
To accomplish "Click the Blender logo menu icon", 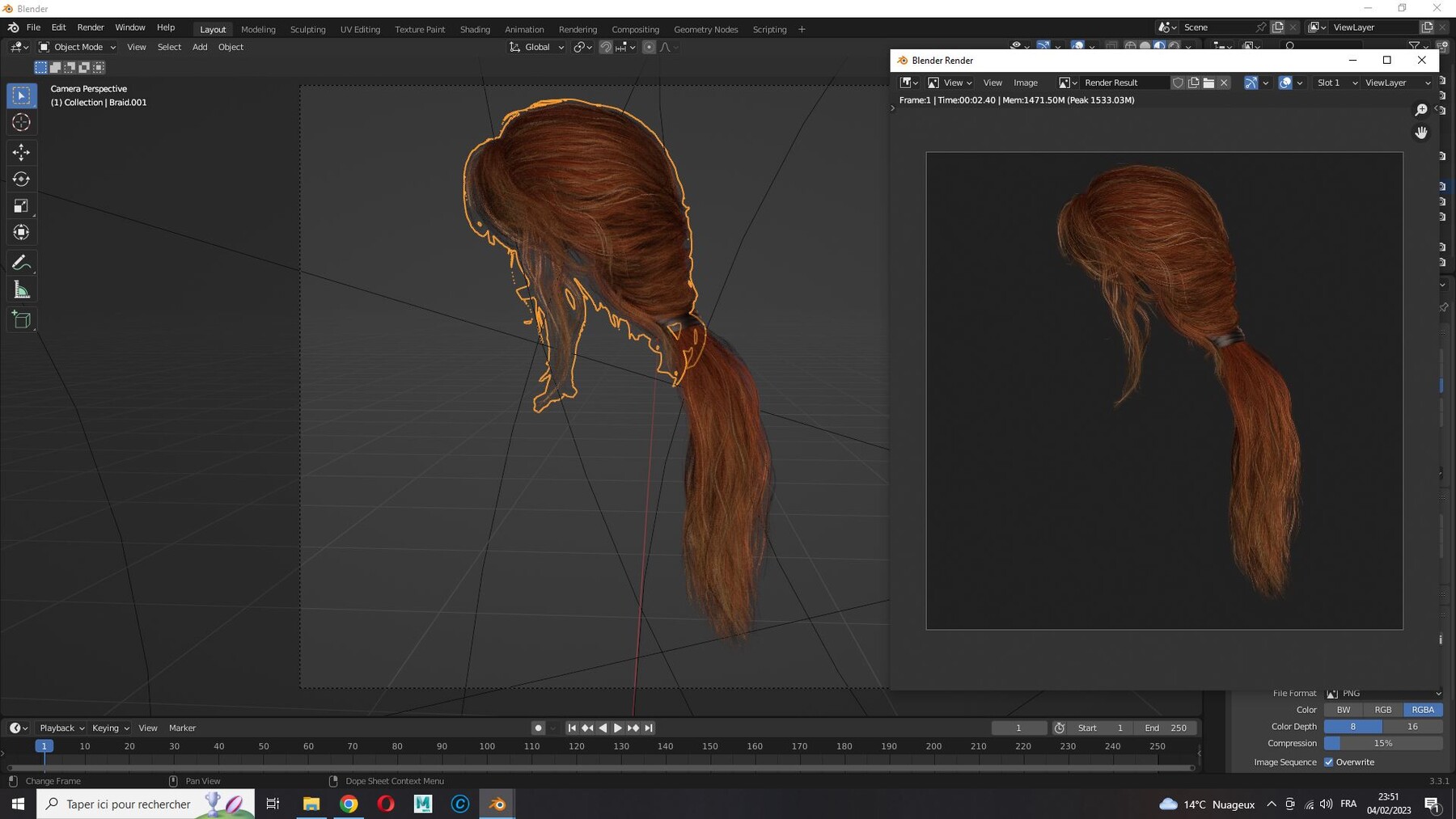I will tap(13, 27).
